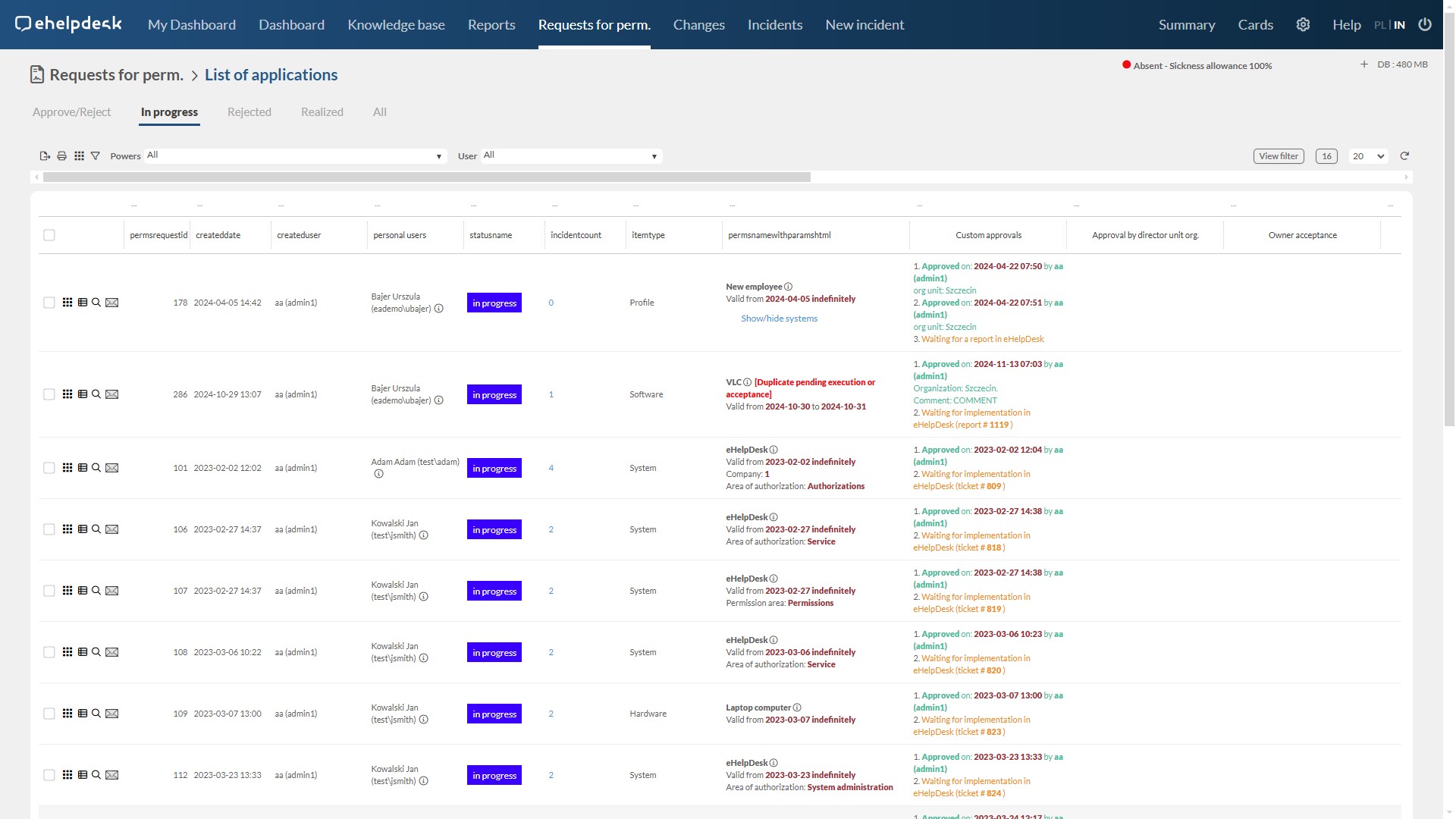Click the View filter button
This screenshot has width=1456, height=819.
(1279, 156)
